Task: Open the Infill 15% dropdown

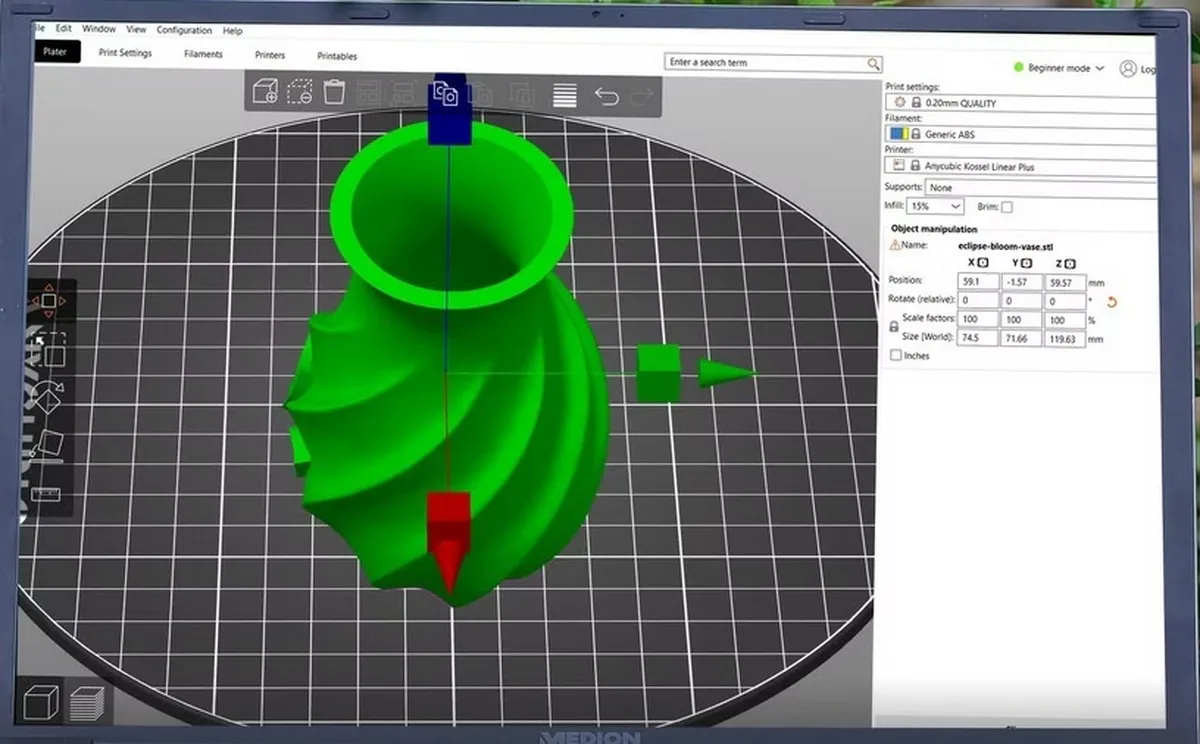Action: (935, 206)
